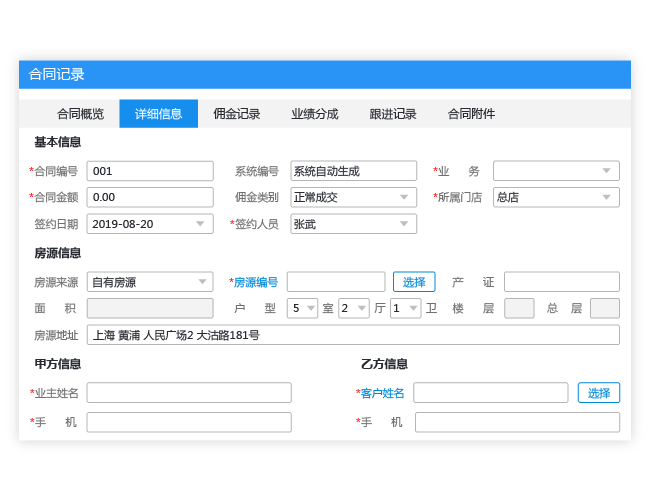Go to the 业绩分成 tab
Screen dimensions: 650x501
[x=315, y=114]
